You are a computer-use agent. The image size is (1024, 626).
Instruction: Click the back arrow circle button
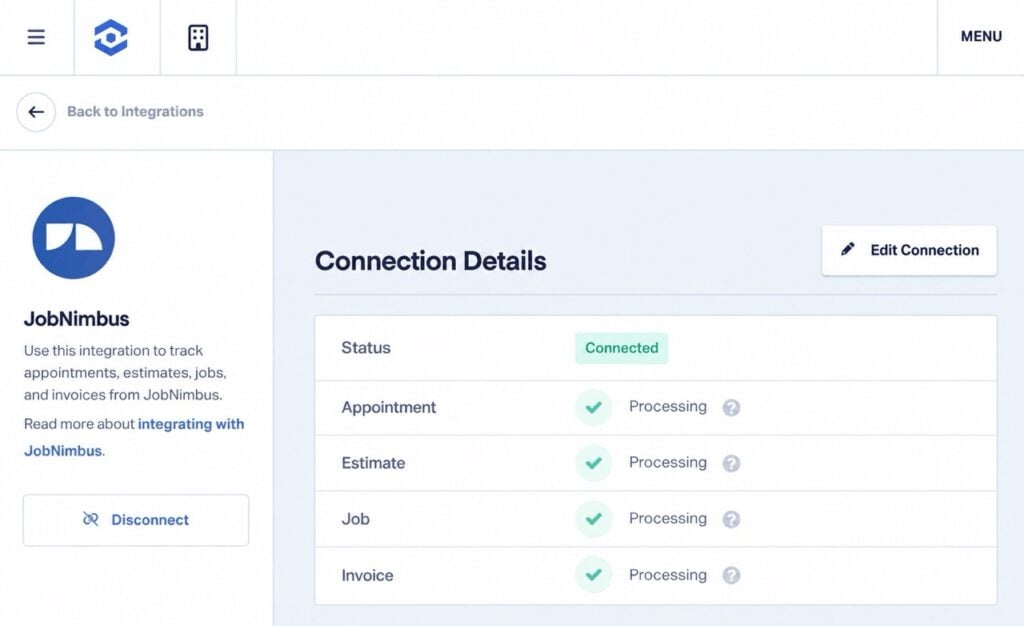click(x=36, y=112)
